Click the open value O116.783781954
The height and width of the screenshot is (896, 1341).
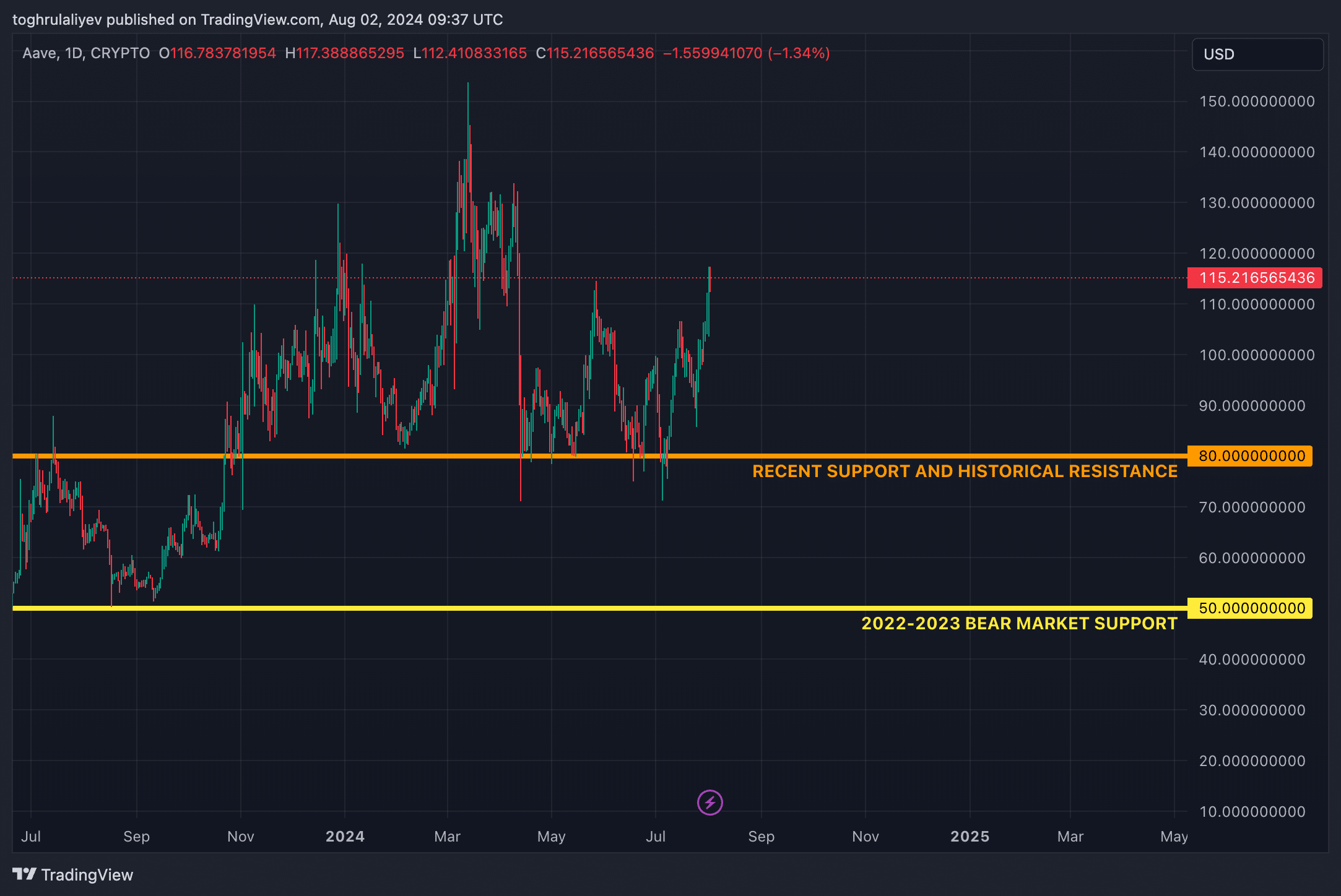pos(217,53)
